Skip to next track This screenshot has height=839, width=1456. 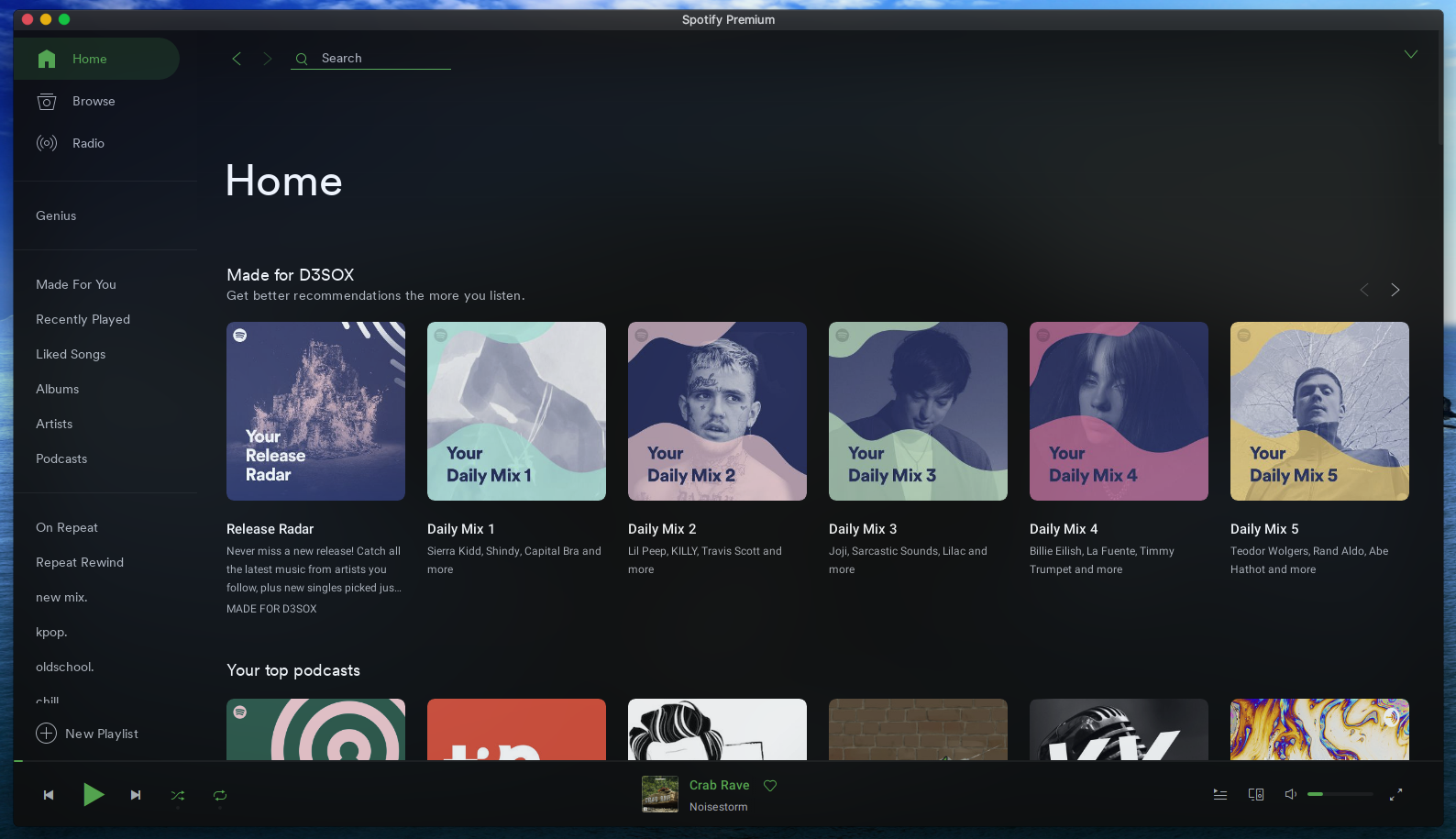point(136,795)
